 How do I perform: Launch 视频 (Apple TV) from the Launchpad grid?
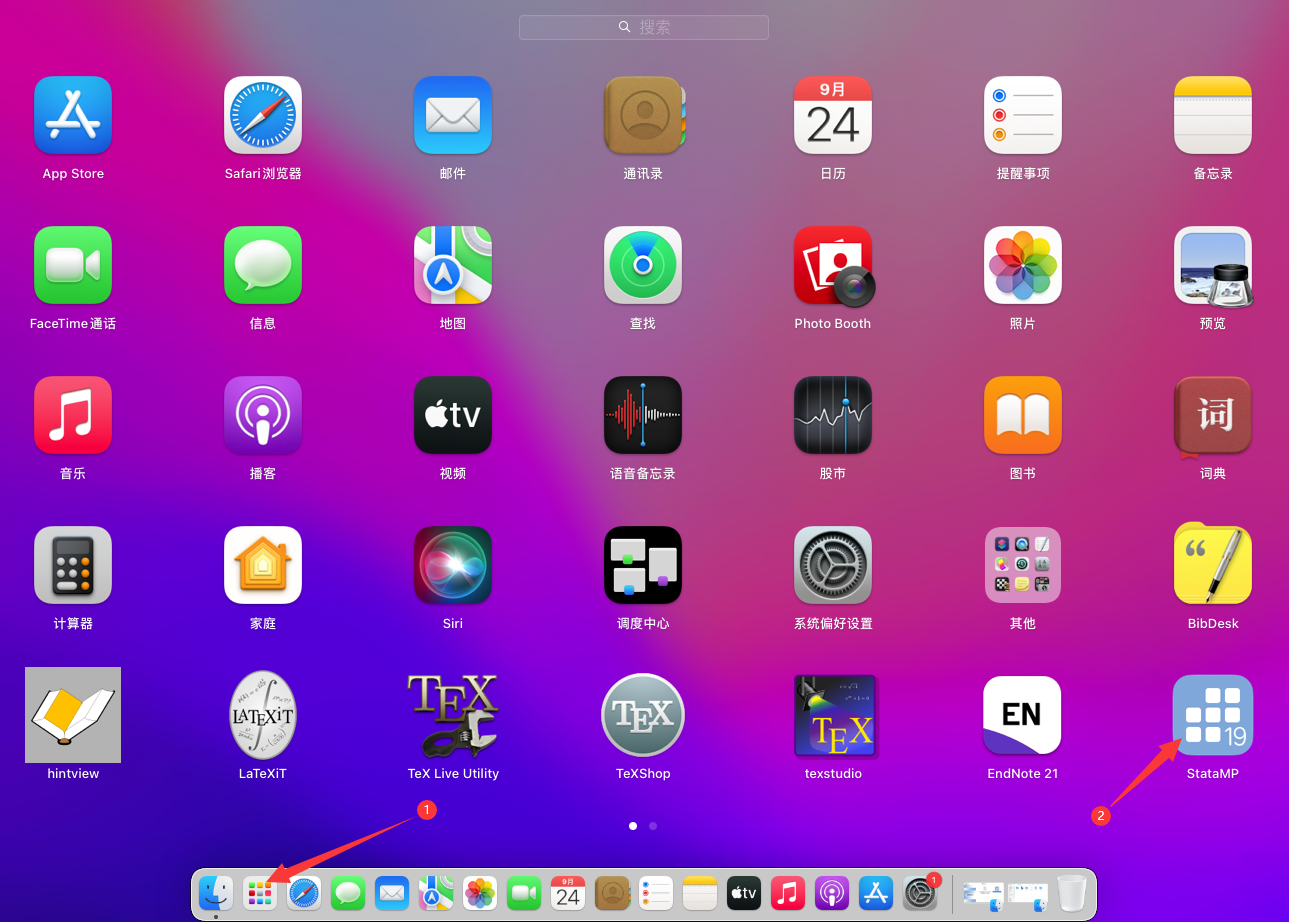click(x=453, y=415)
